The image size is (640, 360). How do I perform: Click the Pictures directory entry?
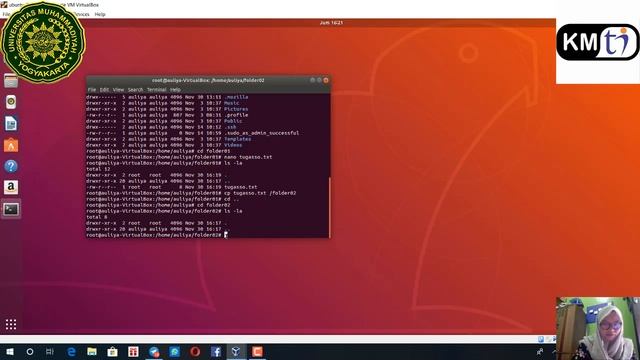point(236,109)
